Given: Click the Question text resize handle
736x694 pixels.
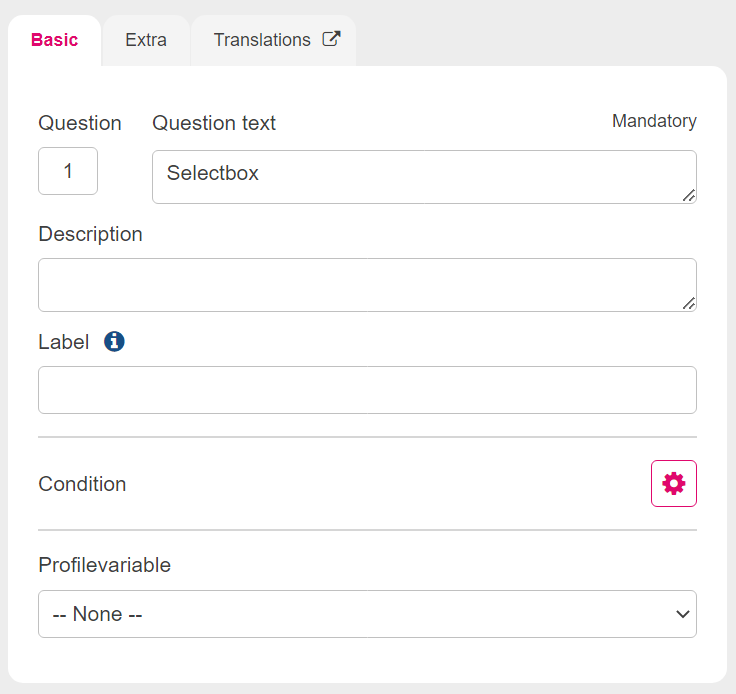Looking at the screenshot, I should (689, 195).
